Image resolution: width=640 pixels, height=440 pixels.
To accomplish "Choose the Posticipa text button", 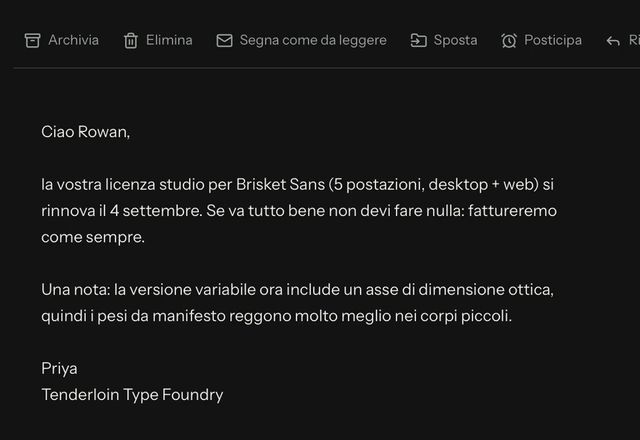I will coord(553,40).
